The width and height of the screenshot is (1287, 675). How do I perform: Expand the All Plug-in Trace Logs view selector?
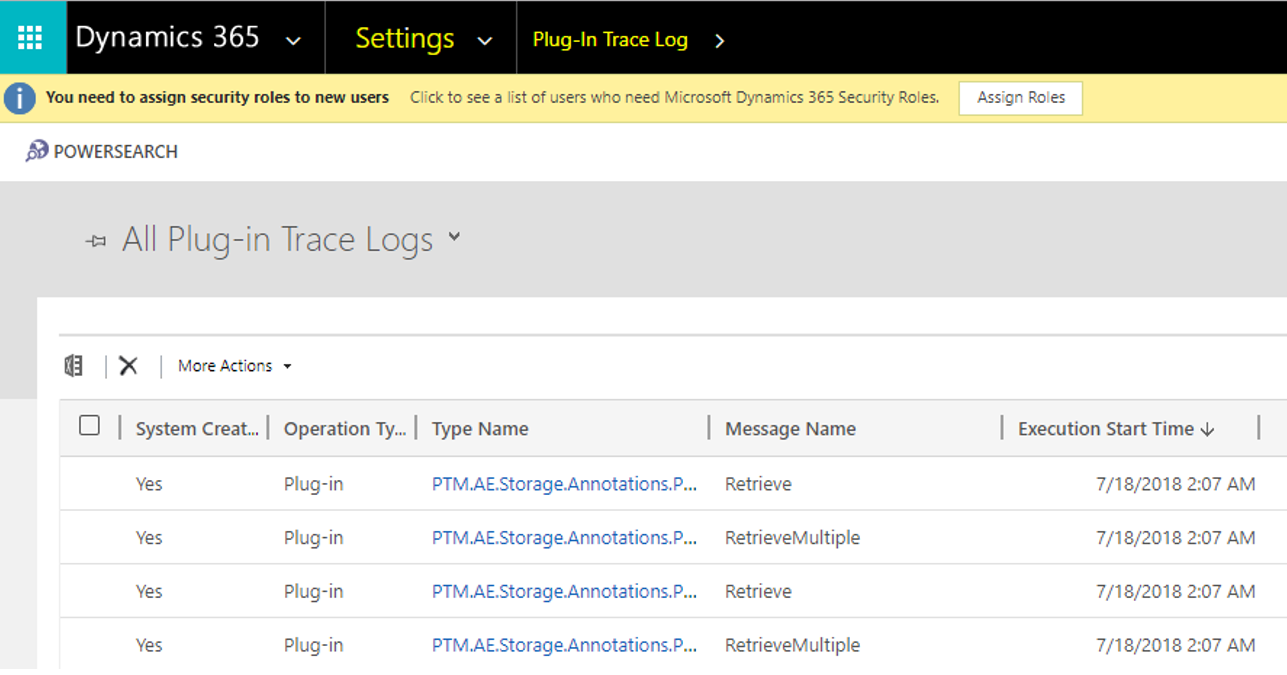pyautogui.click(x=453, y=239)
